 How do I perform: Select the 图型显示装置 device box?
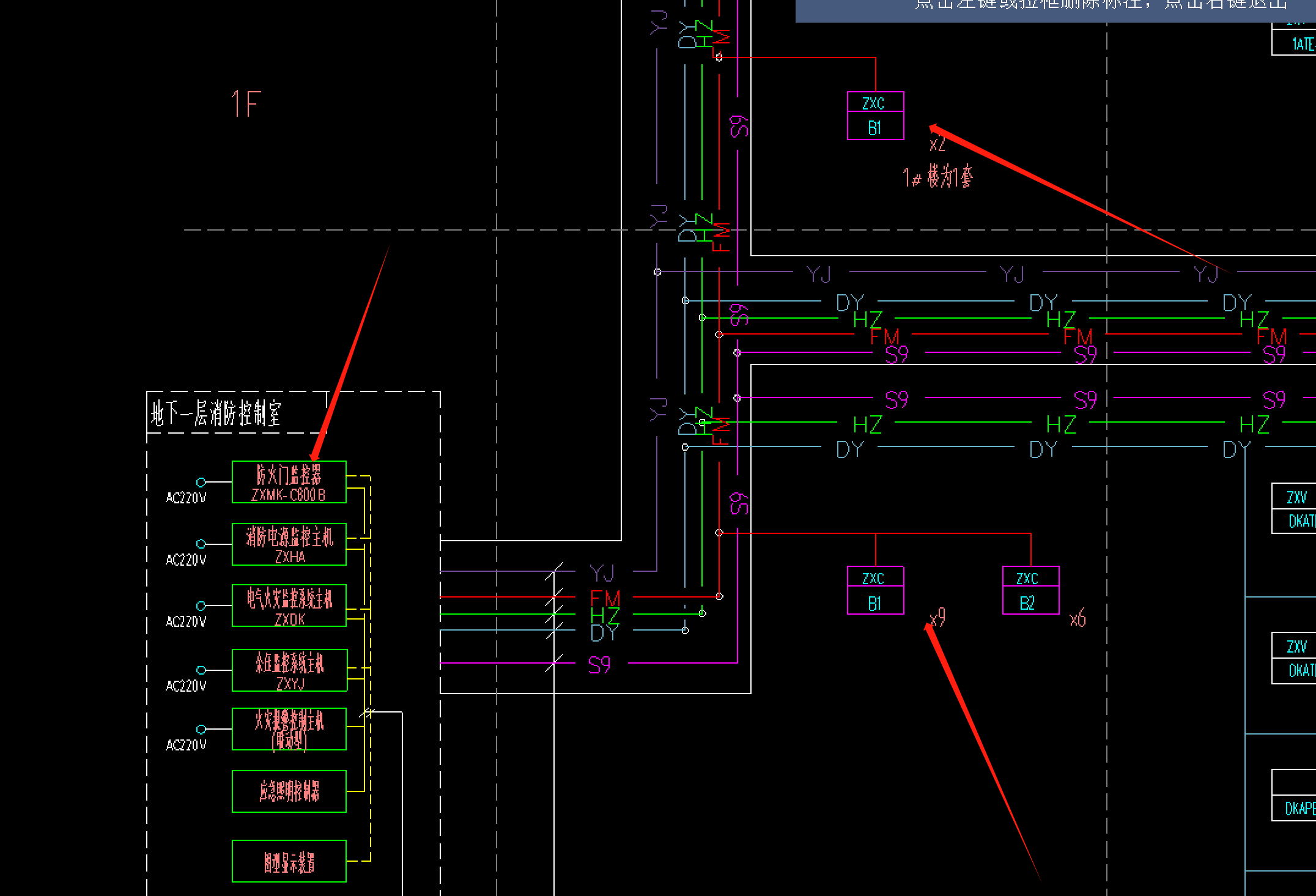pos(289,861)
